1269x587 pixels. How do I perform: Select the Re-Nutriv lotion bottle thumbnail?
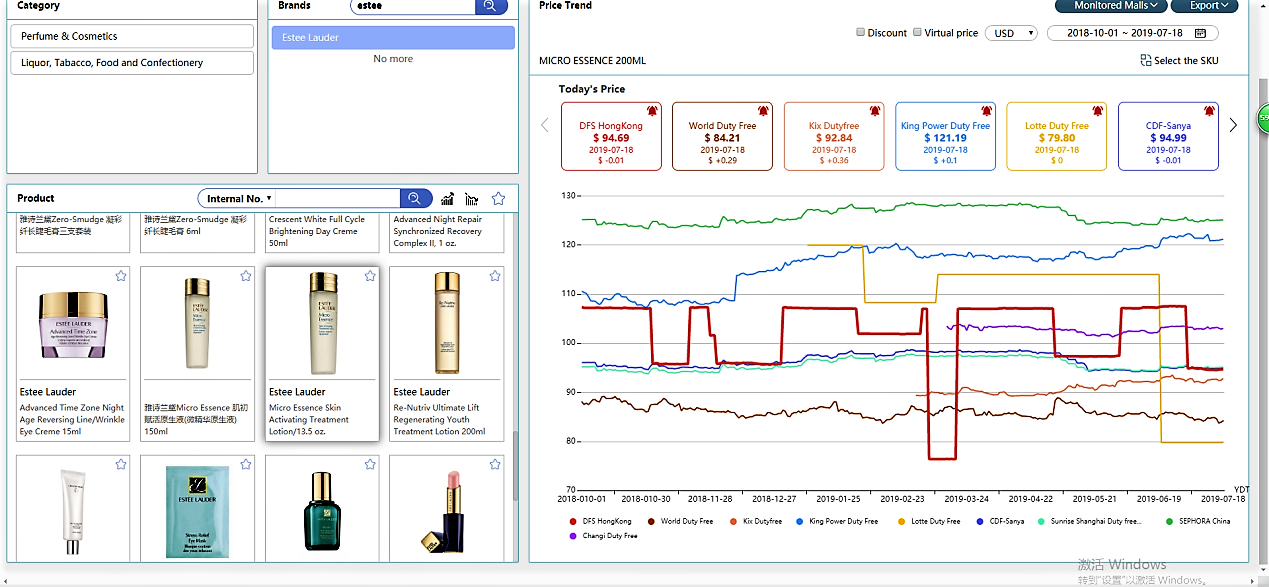pos(447,323)
